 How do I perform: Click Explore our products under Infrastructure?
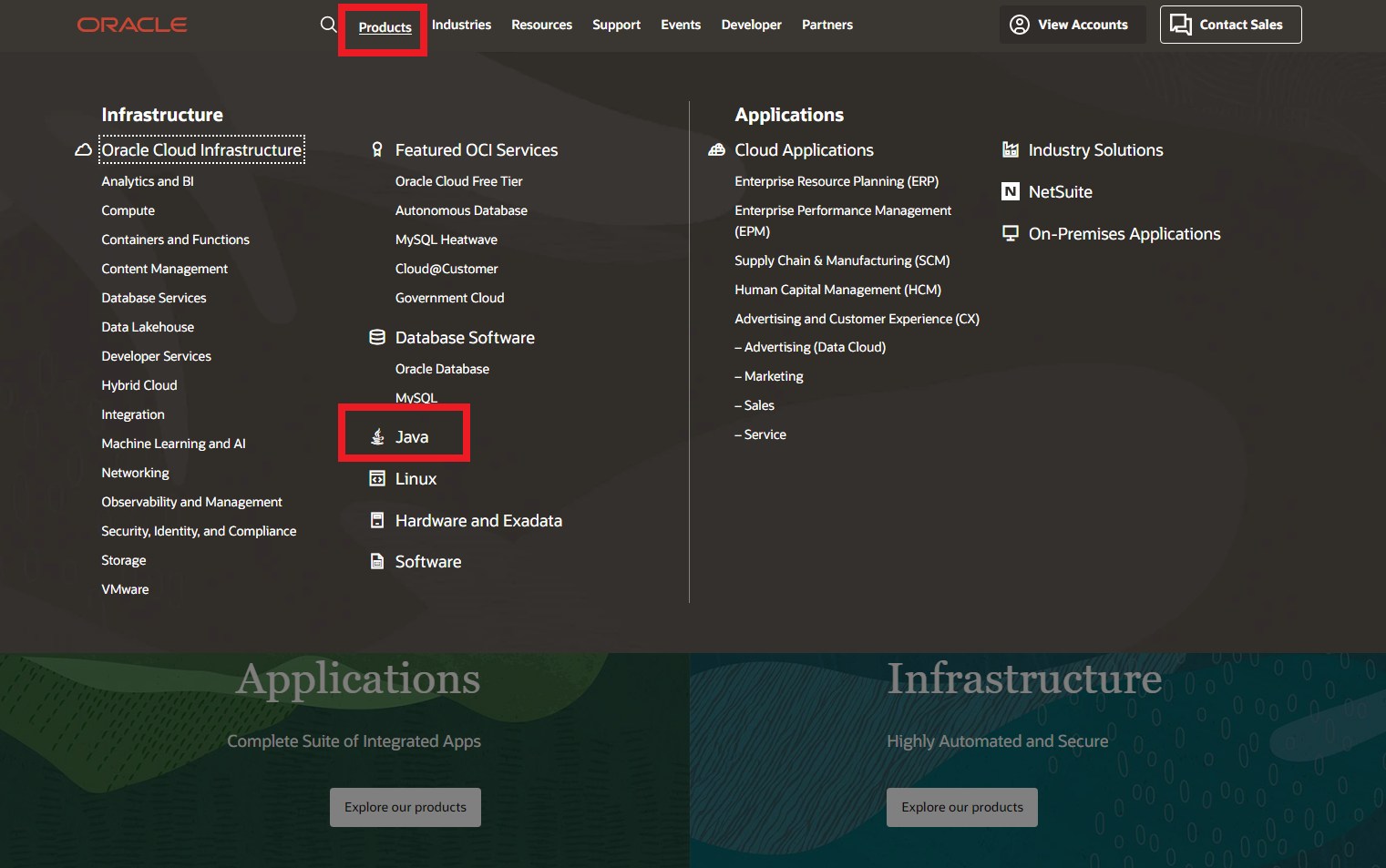(x=962, y=807)
